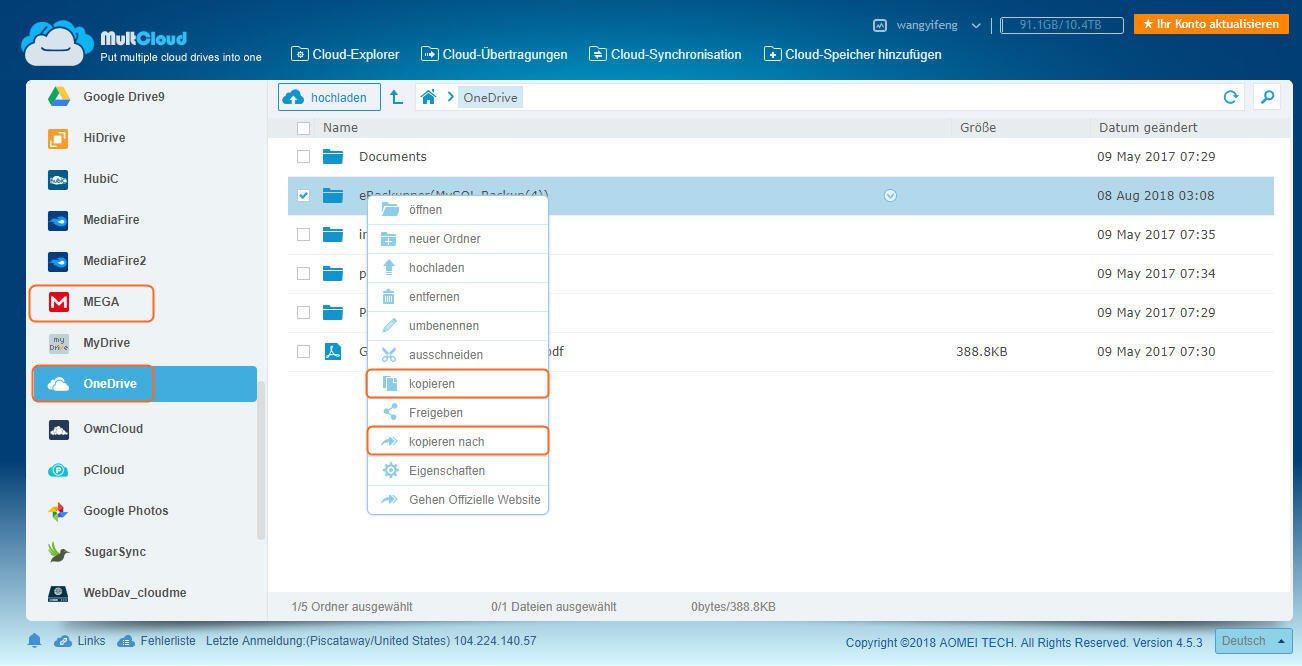1302x666 pixels.
Task: Select hochladen in the context menu
Action: pos(458,268)
